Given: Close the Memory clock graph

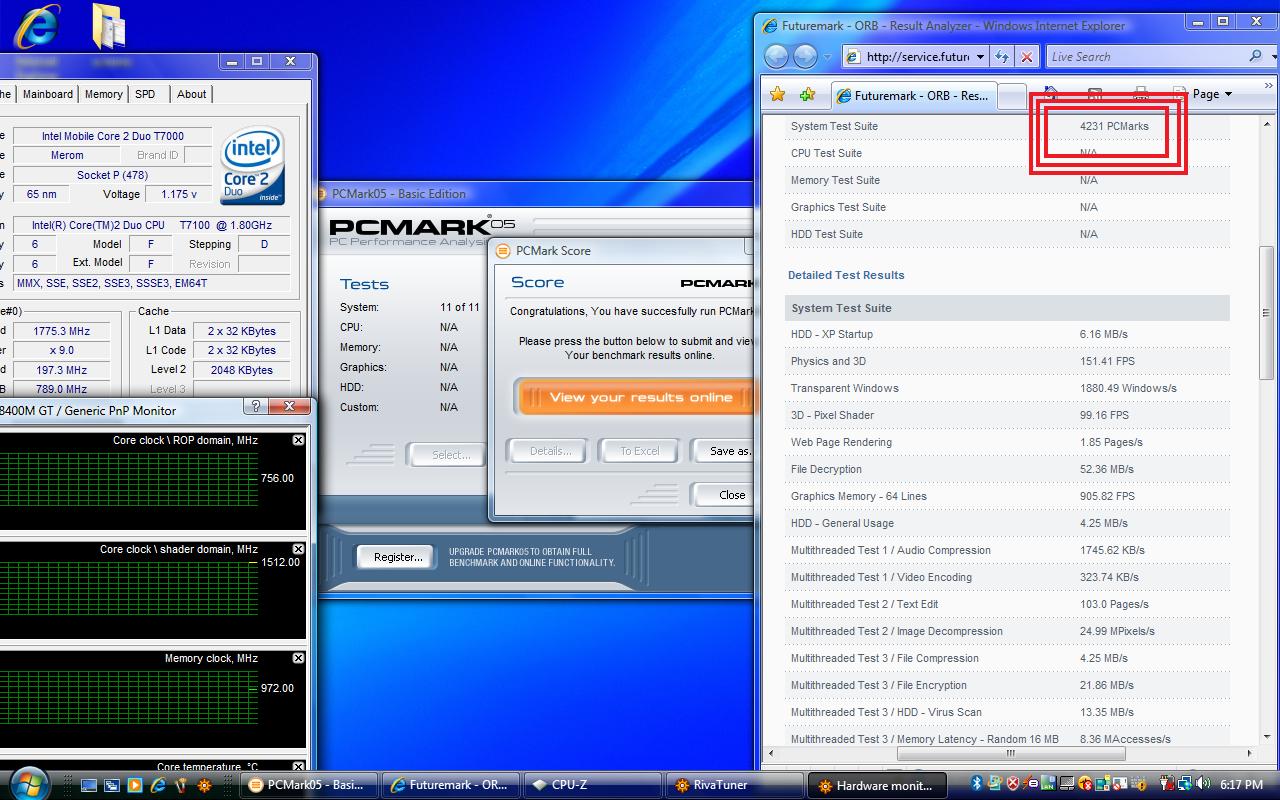Looking at the screenshot, I should click(298, 658).
